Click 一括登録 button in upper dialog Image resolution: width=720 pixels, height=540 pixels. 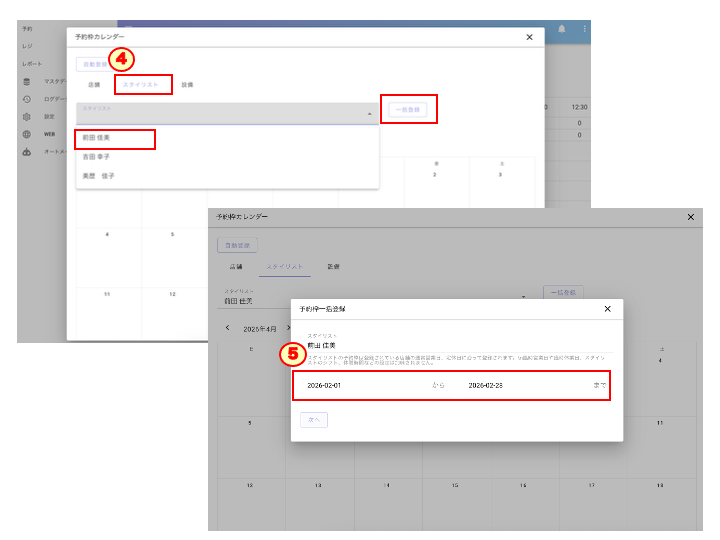(408, 109)
